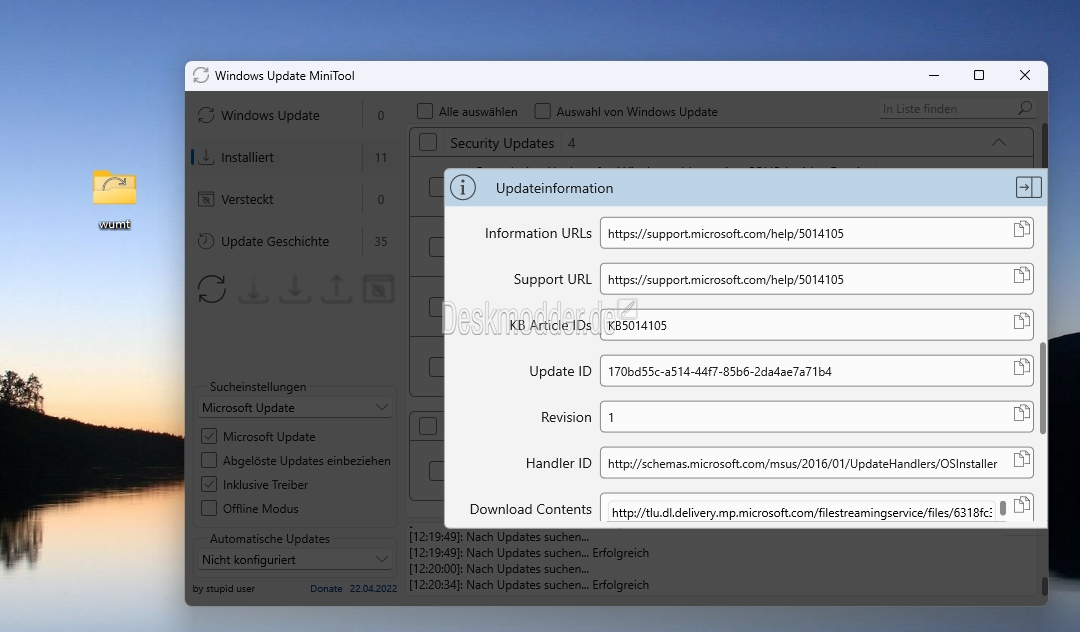The image size is (1080, 632).
Task: Minimize the Windows Update MiniTool window
Action: point(933,75)
